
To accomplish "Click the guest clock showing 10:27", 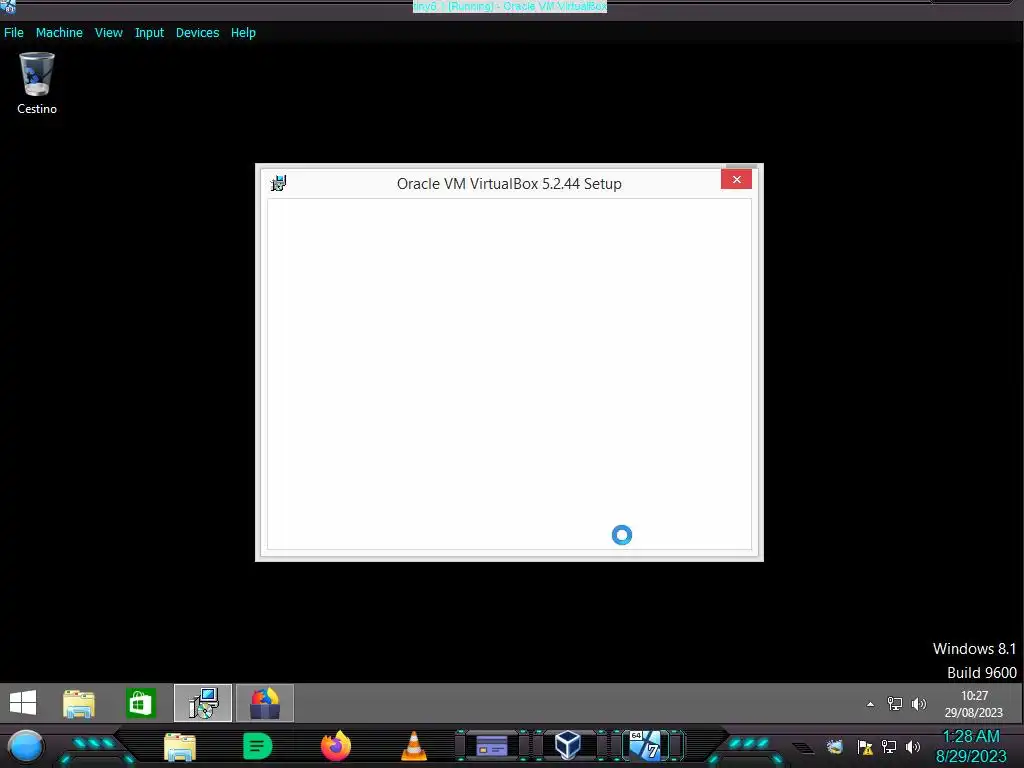I will point(973,703).
